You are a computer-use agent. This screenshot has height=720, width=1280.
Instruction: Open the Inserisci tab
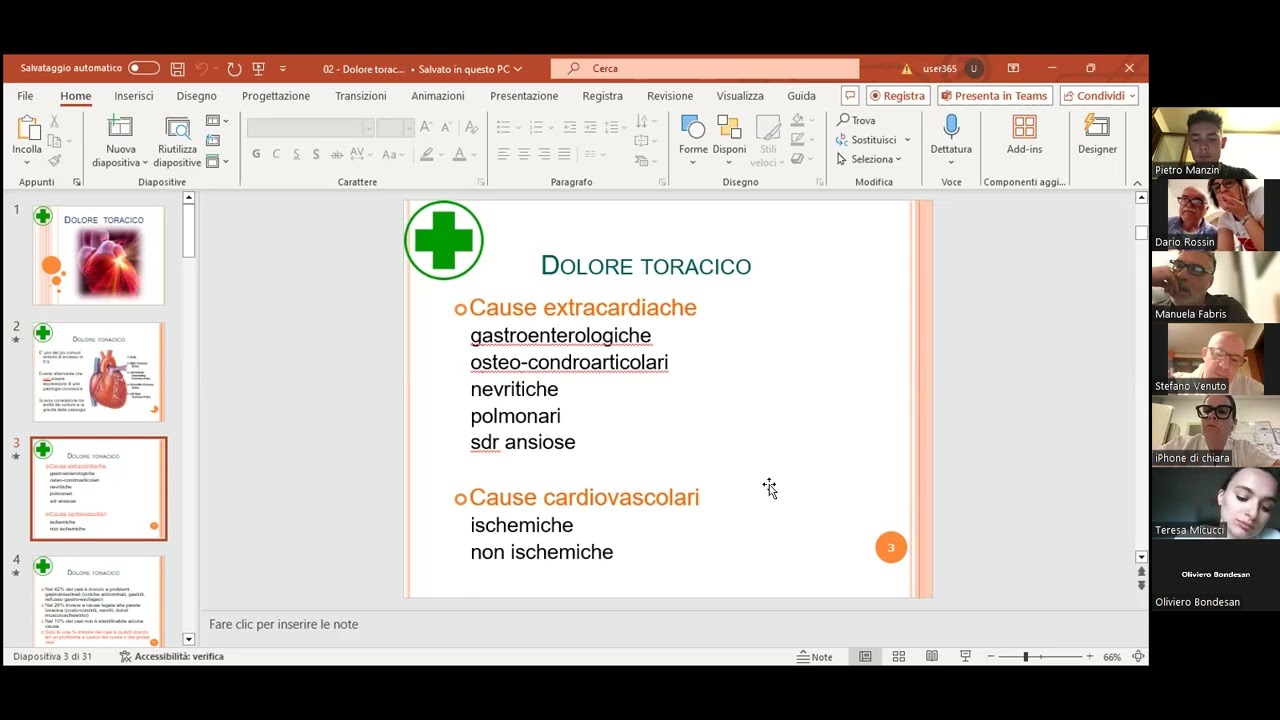134,96
